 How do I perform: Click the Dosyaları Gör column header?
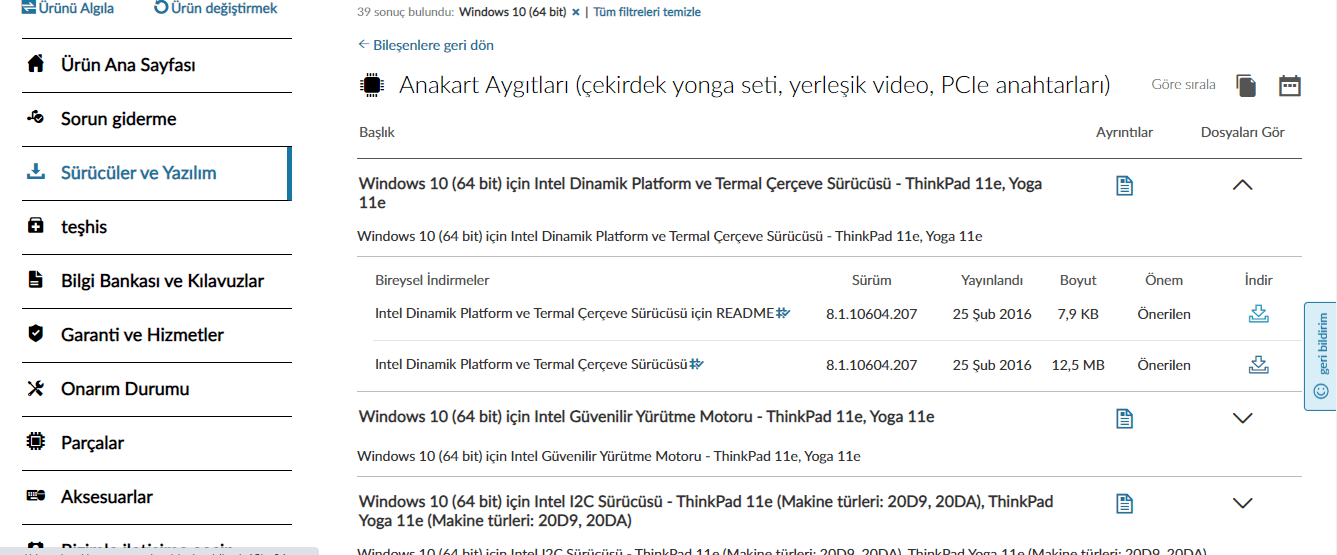tap(1243, 132)
